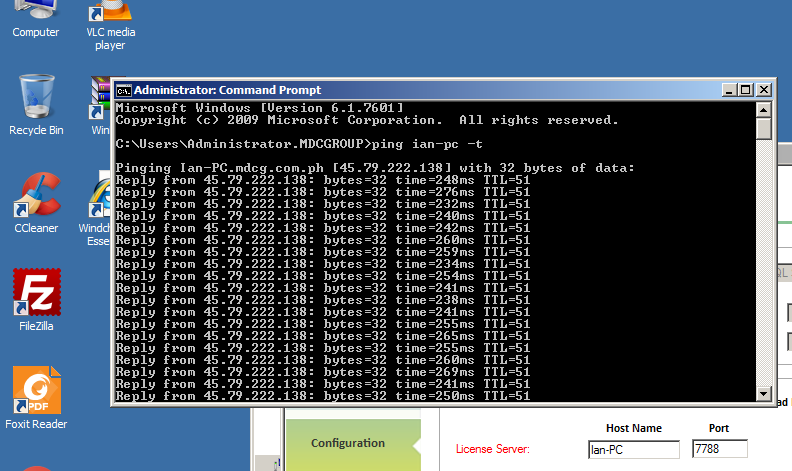Click the reply line with time=250ms
This screenshot has height=471, width=792.
click(323, 396)
